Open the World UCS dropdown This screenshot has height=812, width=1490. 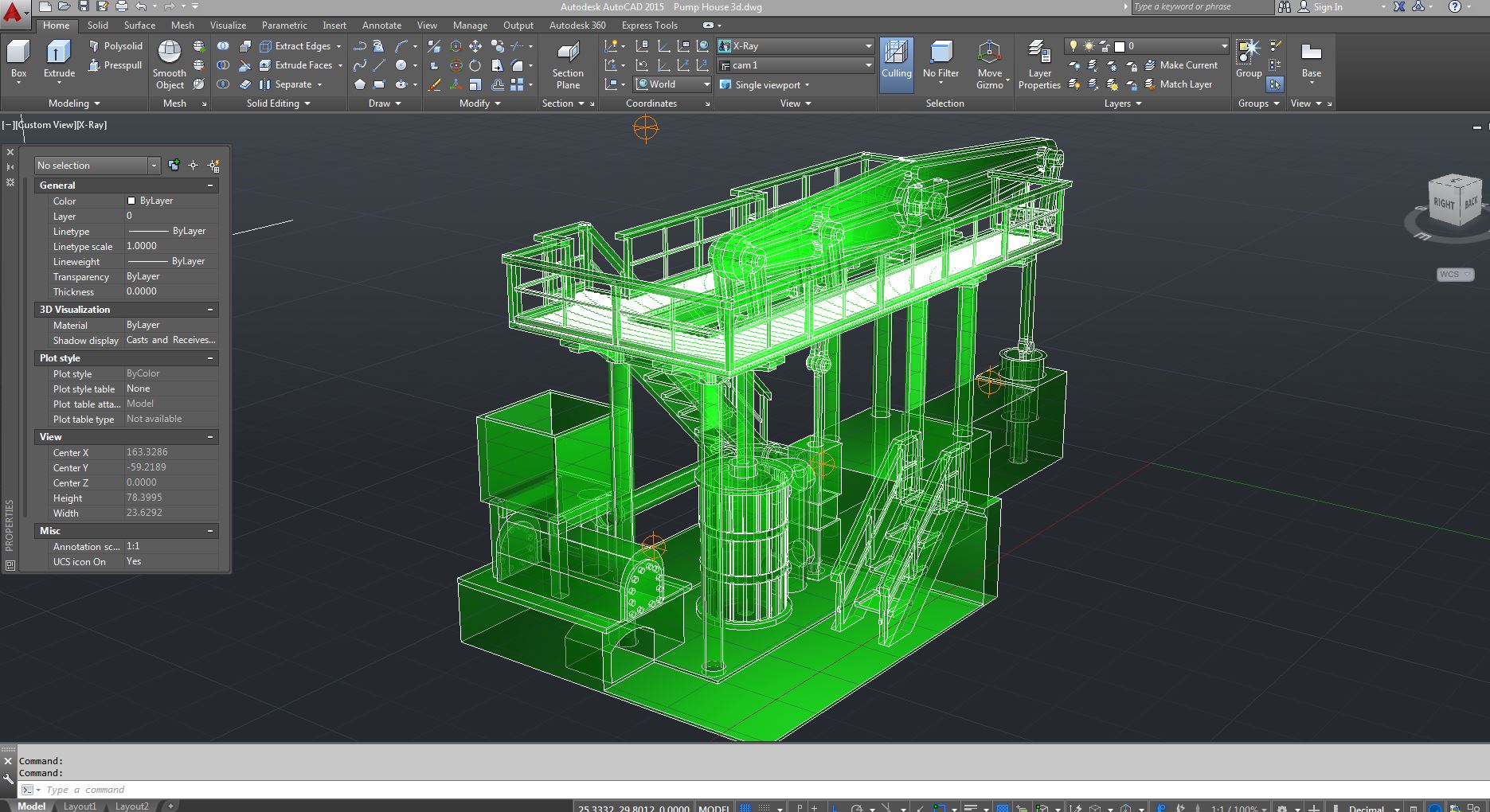tap(672, 84)
